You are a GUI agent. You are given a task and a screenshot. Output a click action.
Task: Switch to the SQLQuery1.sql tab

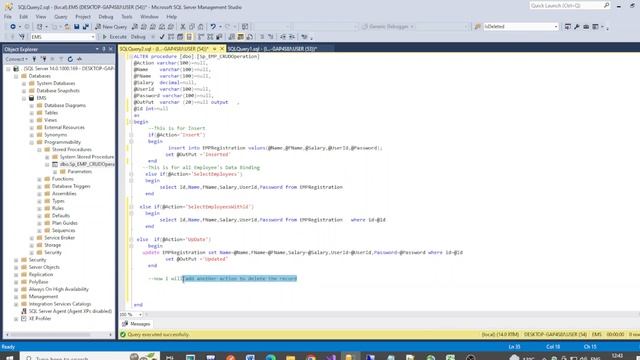coord(272,49)
